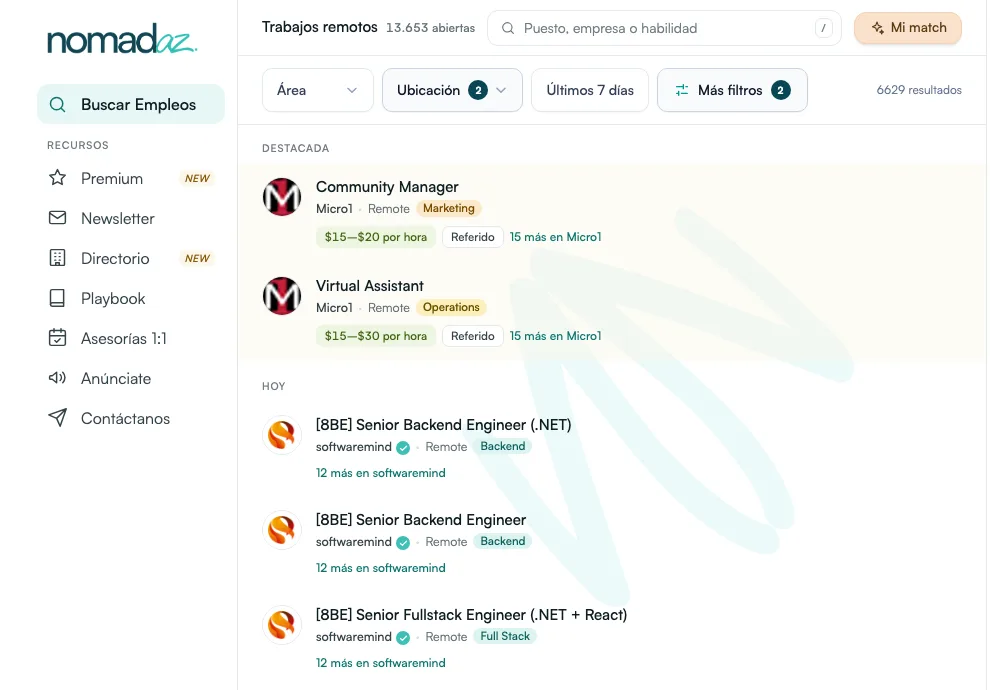Click the magnifier icon beside Buscar Empleos

coord(57,104)
